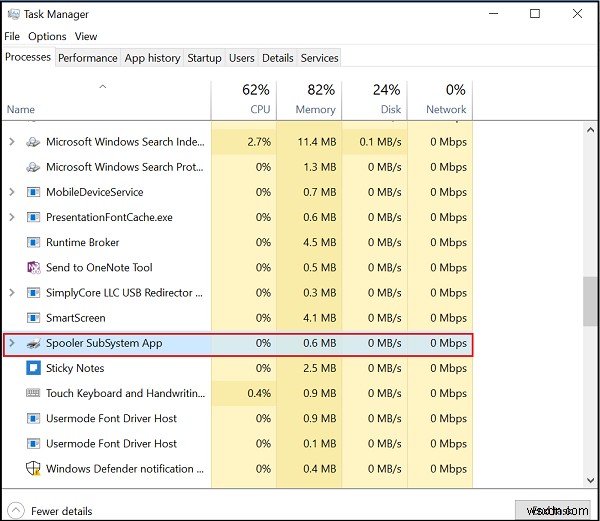The height and width of the screenshot is (521, 600).
Task: Click the 0.3 MB memory value
Action: 320,293
